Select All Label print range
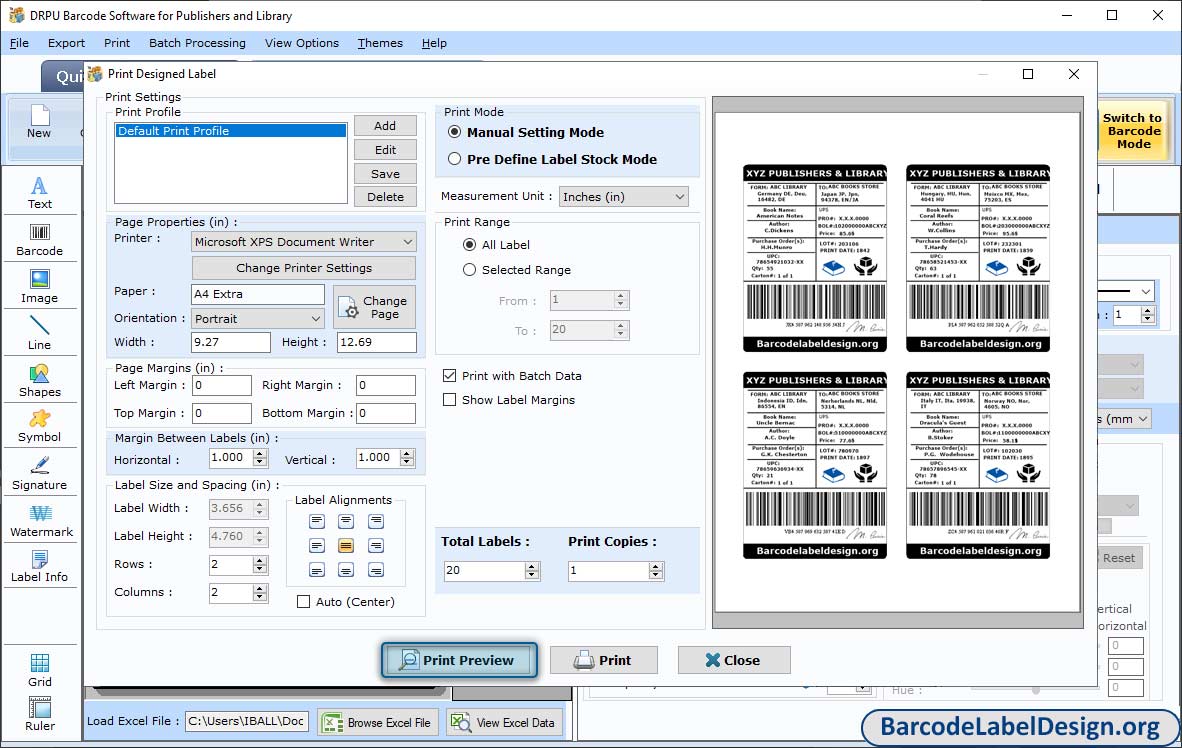Screen dimensions: 1182x748 coord(470,244)
